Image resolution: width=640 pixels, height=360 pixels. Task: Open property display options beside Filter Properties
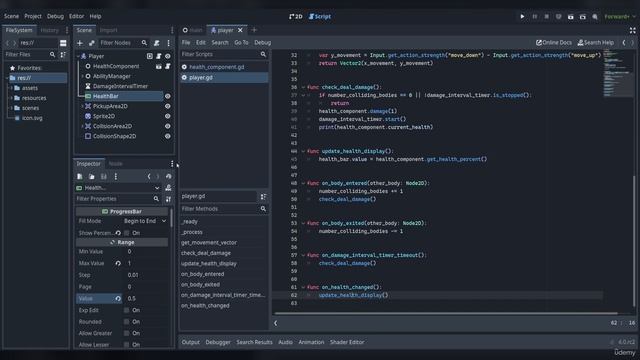click(168, 199)
